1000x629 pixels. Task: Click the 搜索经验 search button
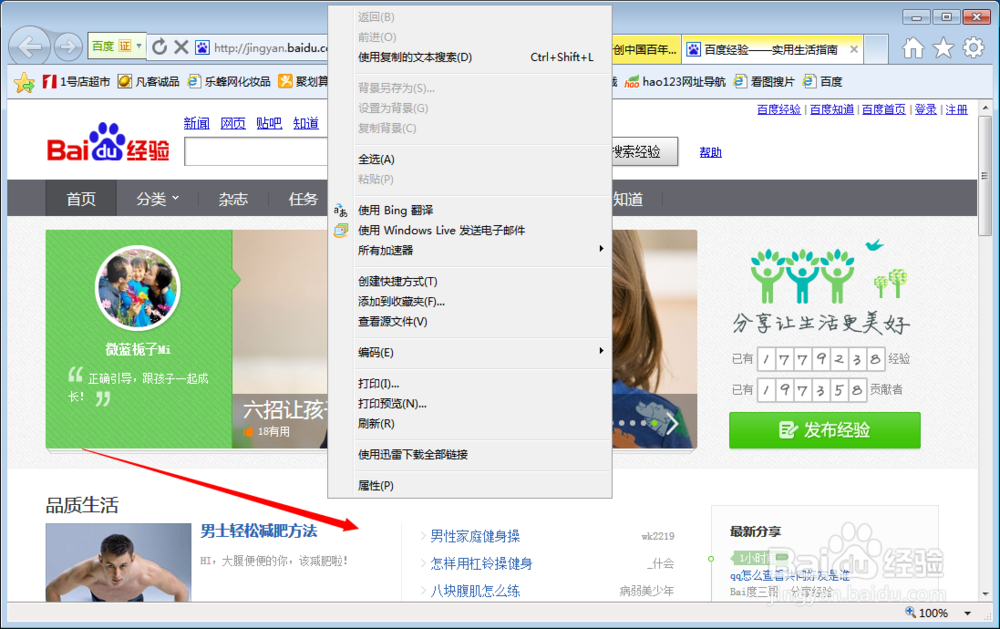tap(644, 152)
